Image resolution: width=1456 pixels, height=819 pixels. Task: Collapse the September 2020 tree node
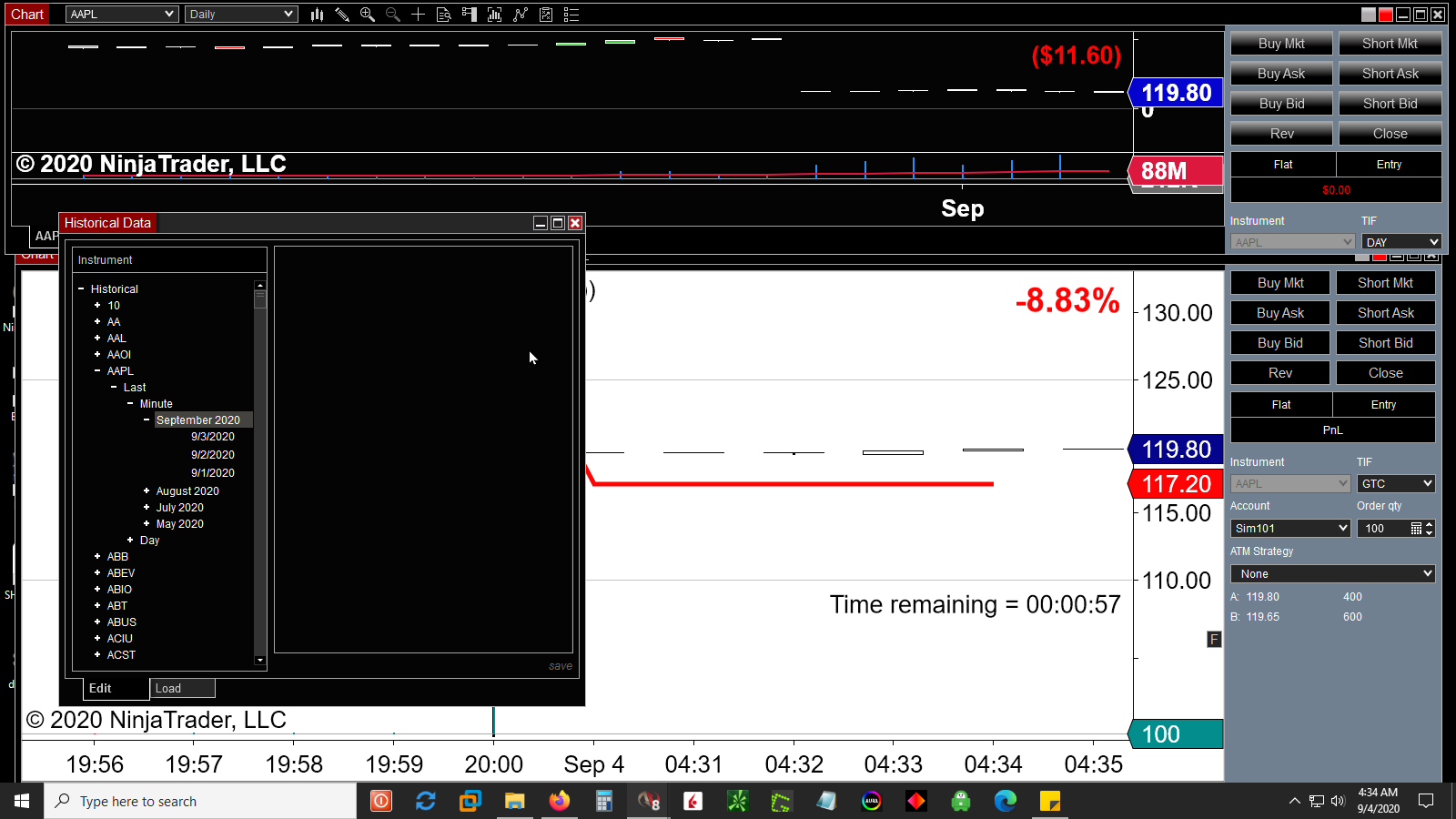click(x=147, y=420)
